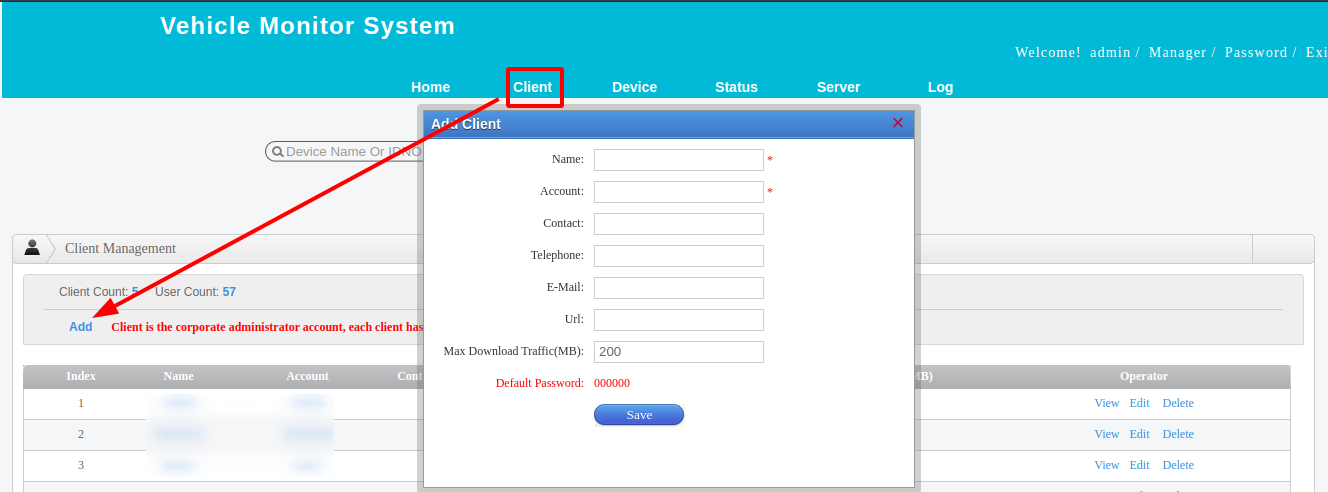Open the Server menu
This screenshot has width=1328, height=492.
click(838, 87)
